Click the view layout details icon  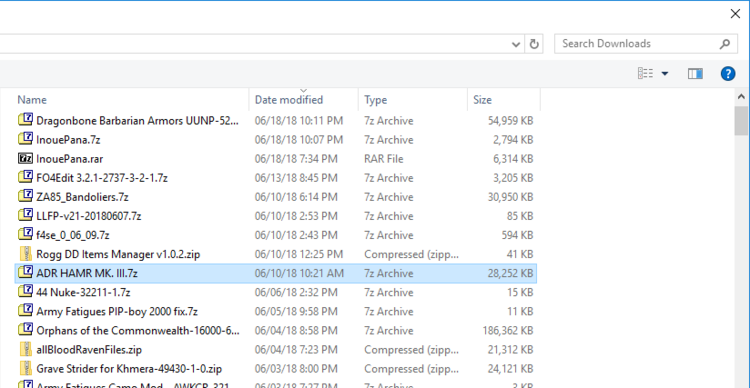click(645, 74)
